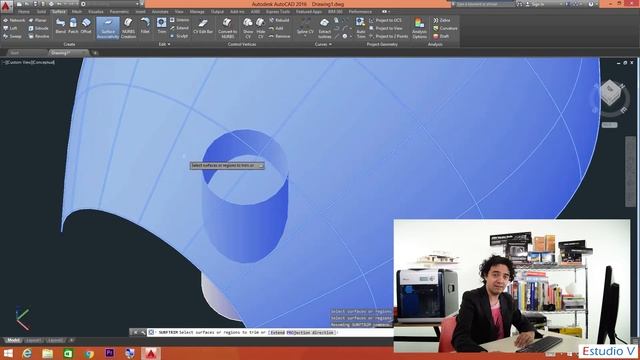Select the Loft surface tool
Screen dimensions: 640x360
tap(11, 28)
